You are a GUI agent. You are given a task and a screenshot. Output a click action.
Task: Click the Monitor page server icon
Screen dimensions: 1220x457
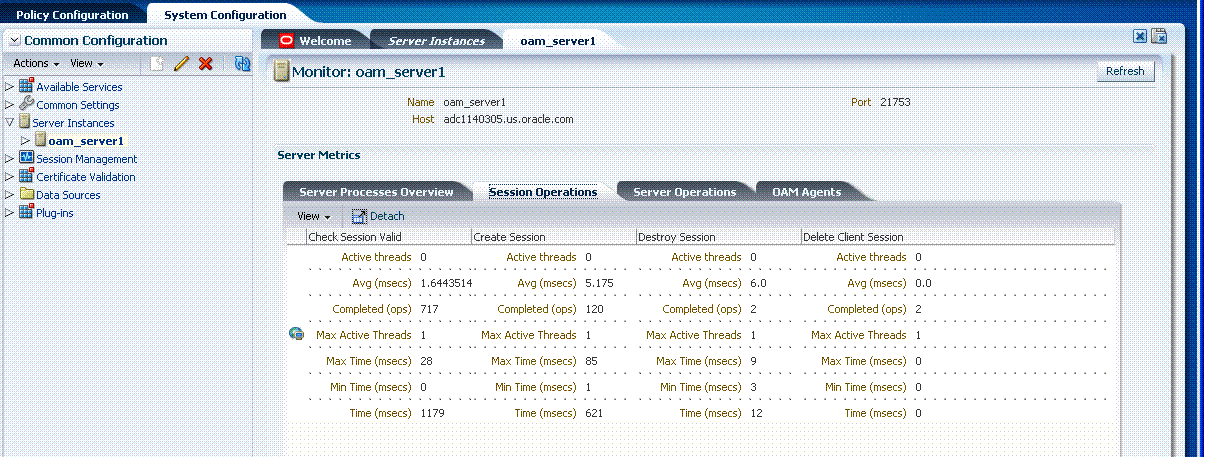tap(281, 71)
